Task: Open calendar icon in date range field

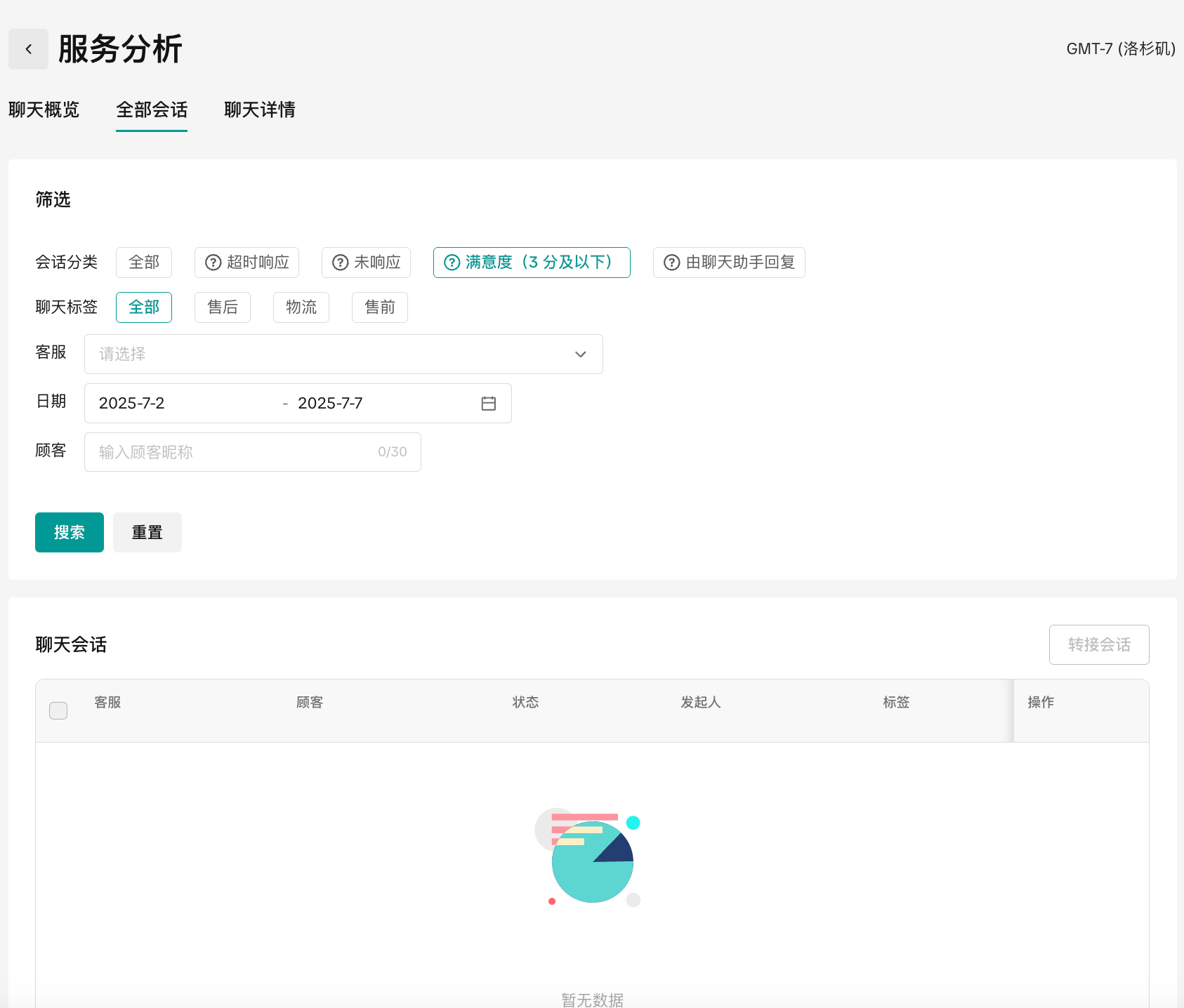Action: click(488, 404)
